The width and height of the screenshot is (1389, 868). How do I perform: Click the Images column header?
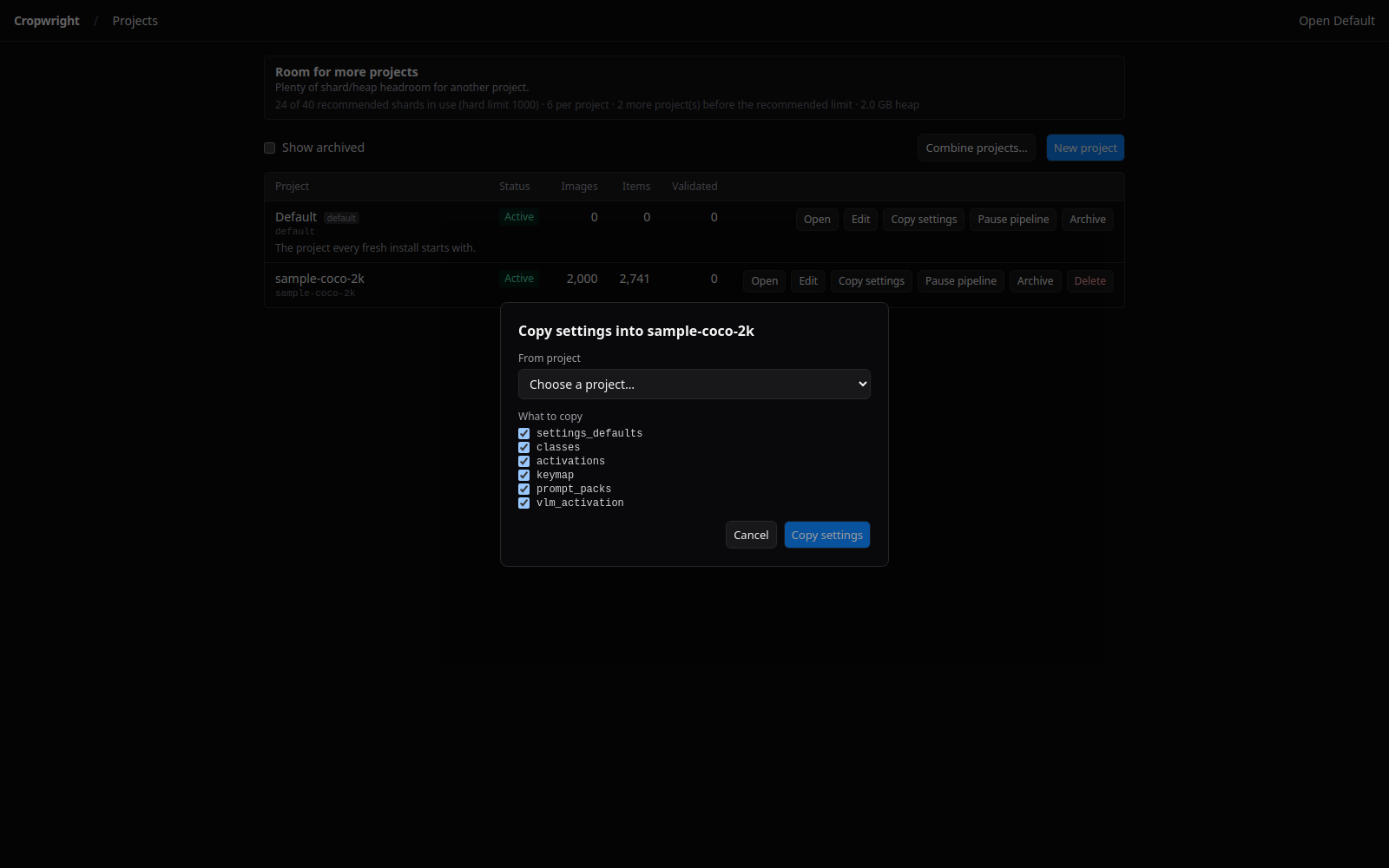pos(579,187)
